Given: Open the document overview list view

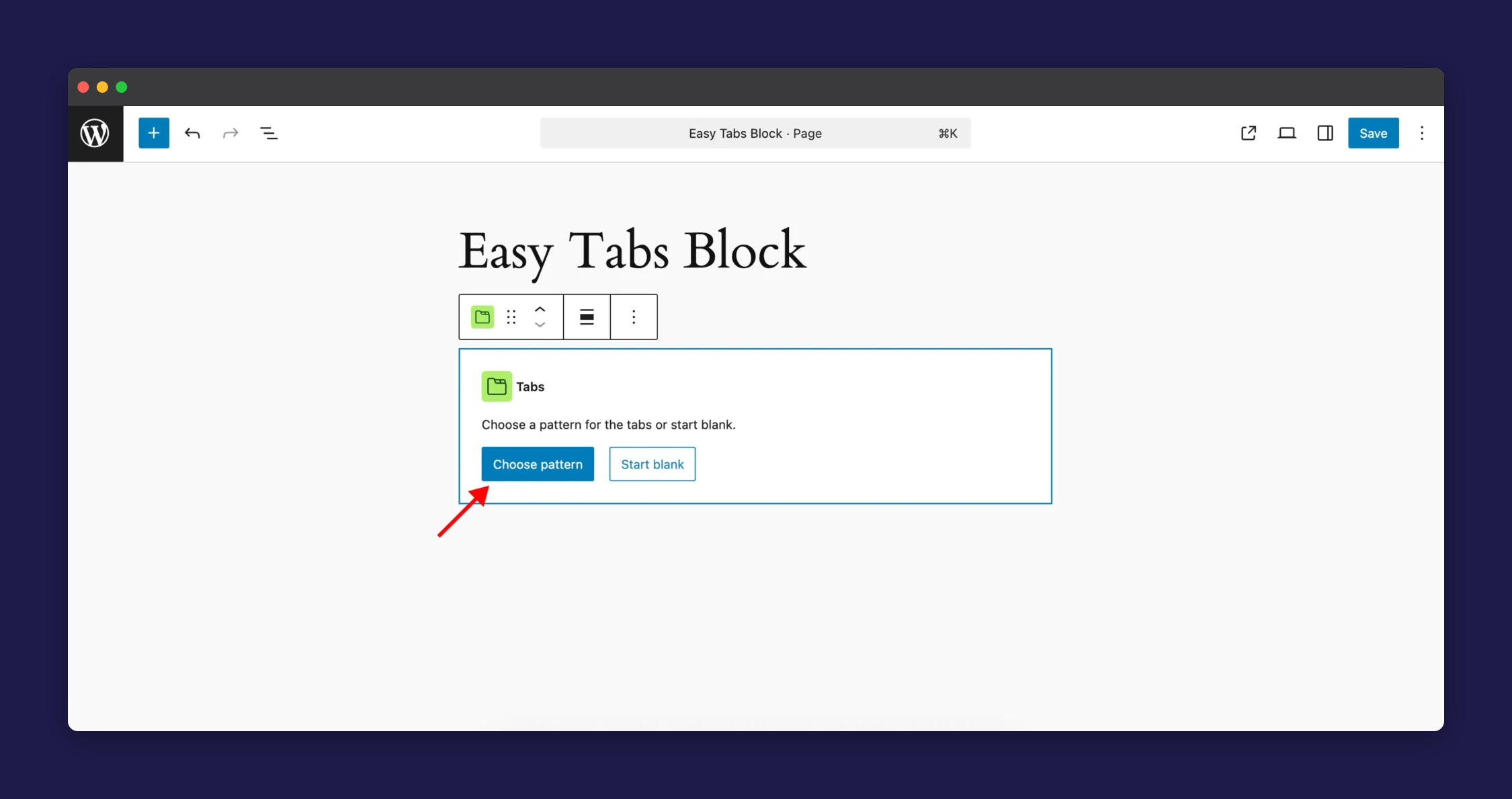Looking at the screenshot, I should tap(269, 133).
